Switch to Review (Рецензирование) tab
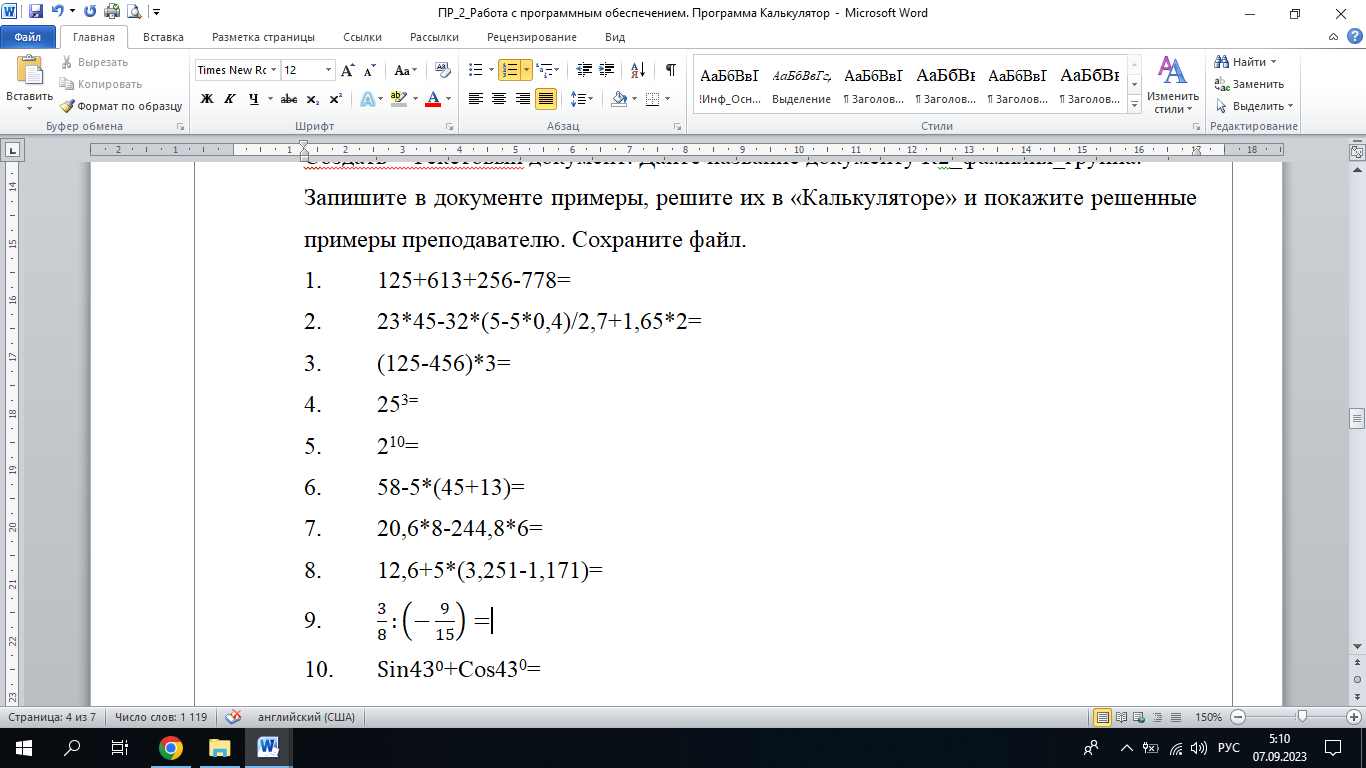 532,37
